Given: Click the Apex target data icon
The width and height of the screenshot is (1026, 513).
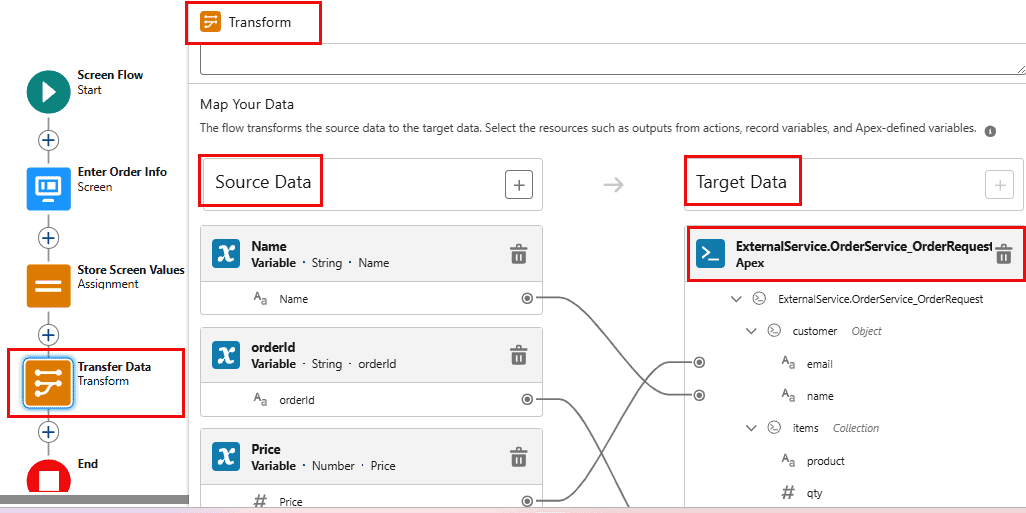Looking at the screenshot, I should tap(711, 254).
